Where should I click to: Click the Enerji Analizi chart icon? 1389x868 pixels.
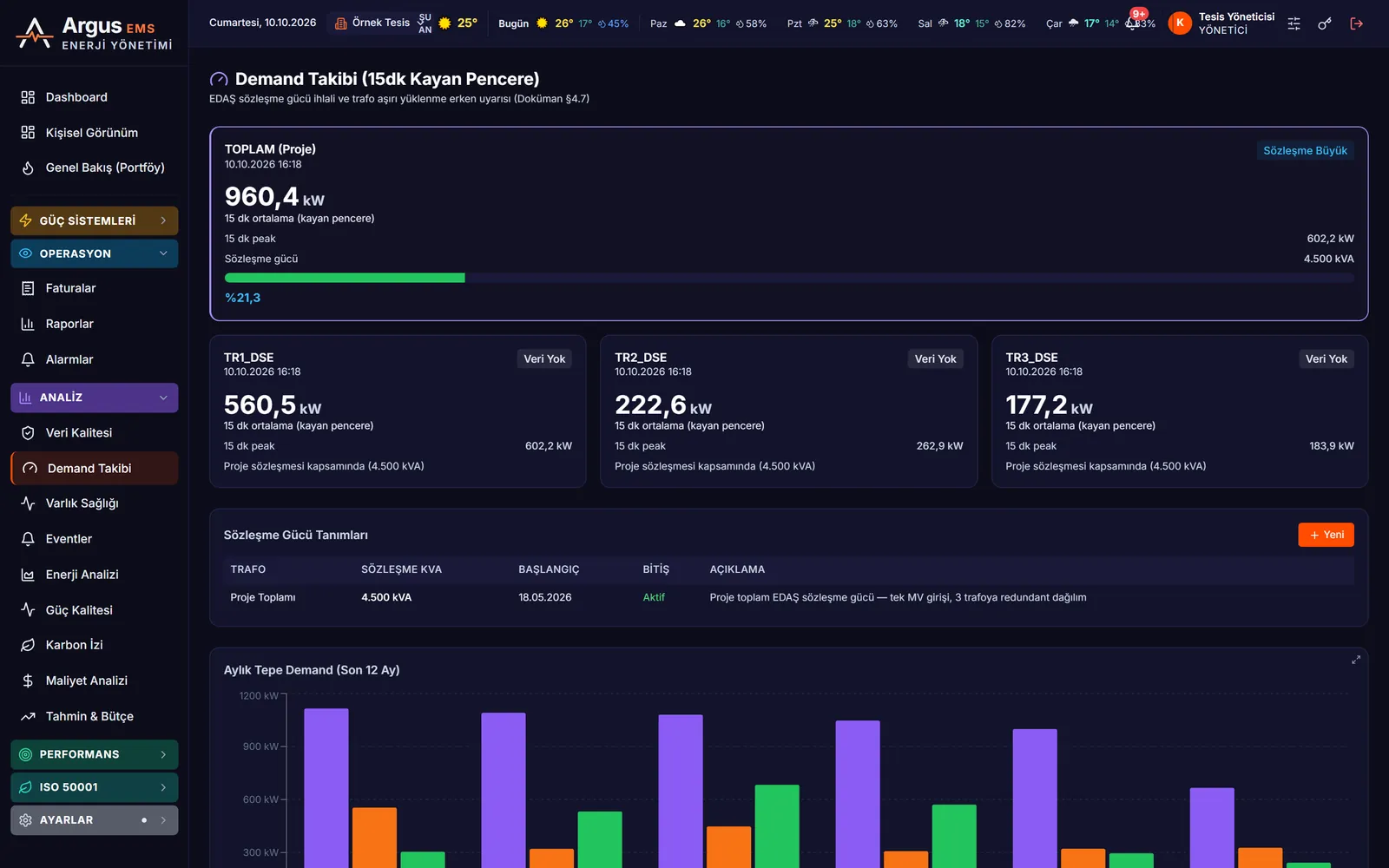28,575
